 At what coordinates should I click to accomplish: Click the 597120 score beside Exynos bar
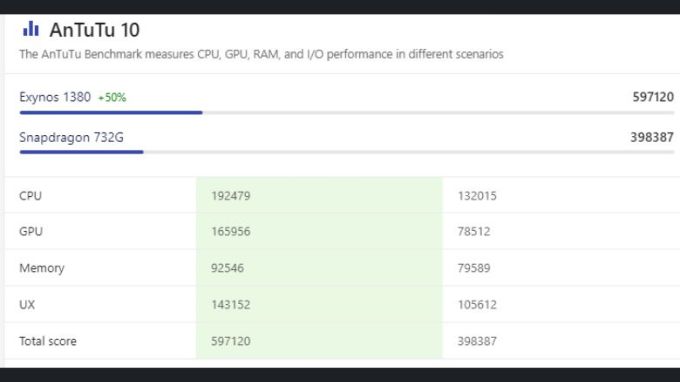[x=653, y=97]
